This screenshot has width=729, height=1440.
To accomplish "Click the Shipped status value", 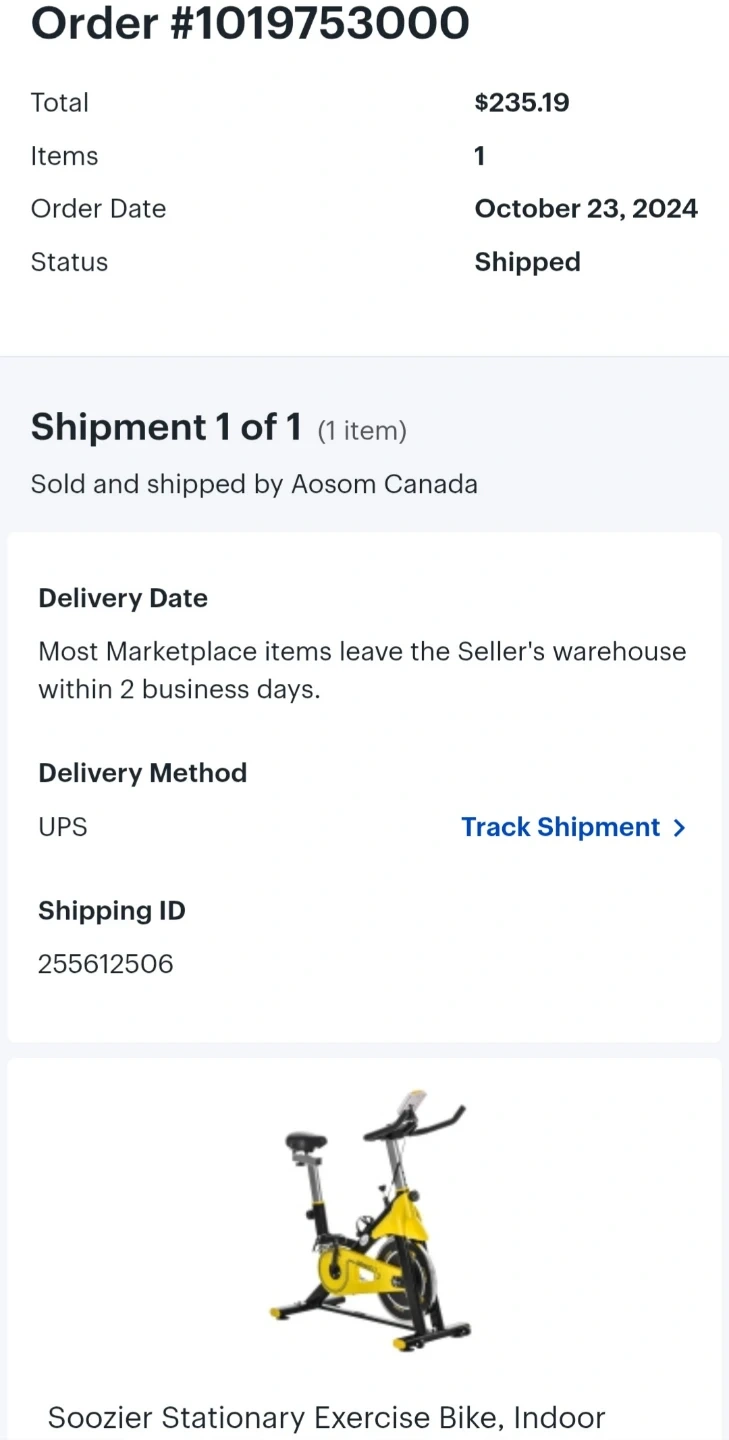I will pyautogui.click(x=527, y=262).
